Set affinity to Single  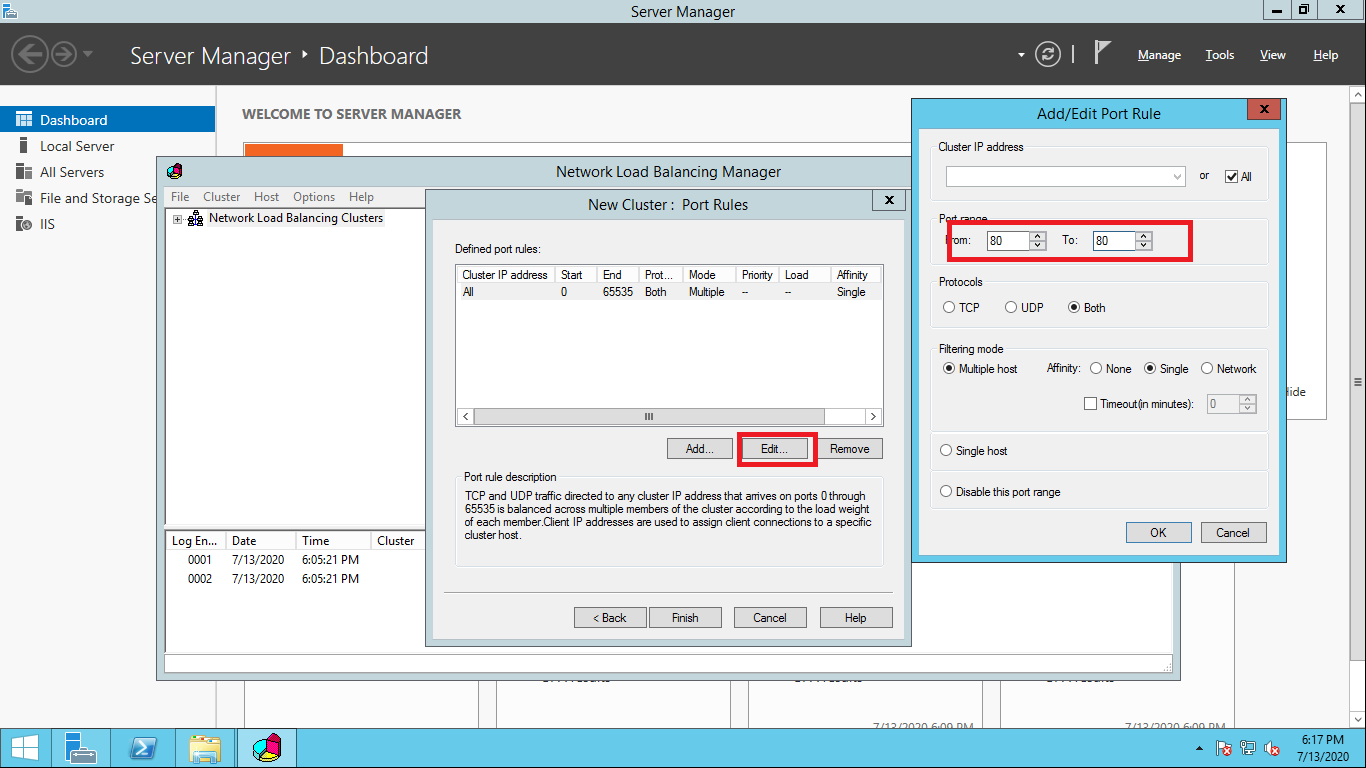1150,369
